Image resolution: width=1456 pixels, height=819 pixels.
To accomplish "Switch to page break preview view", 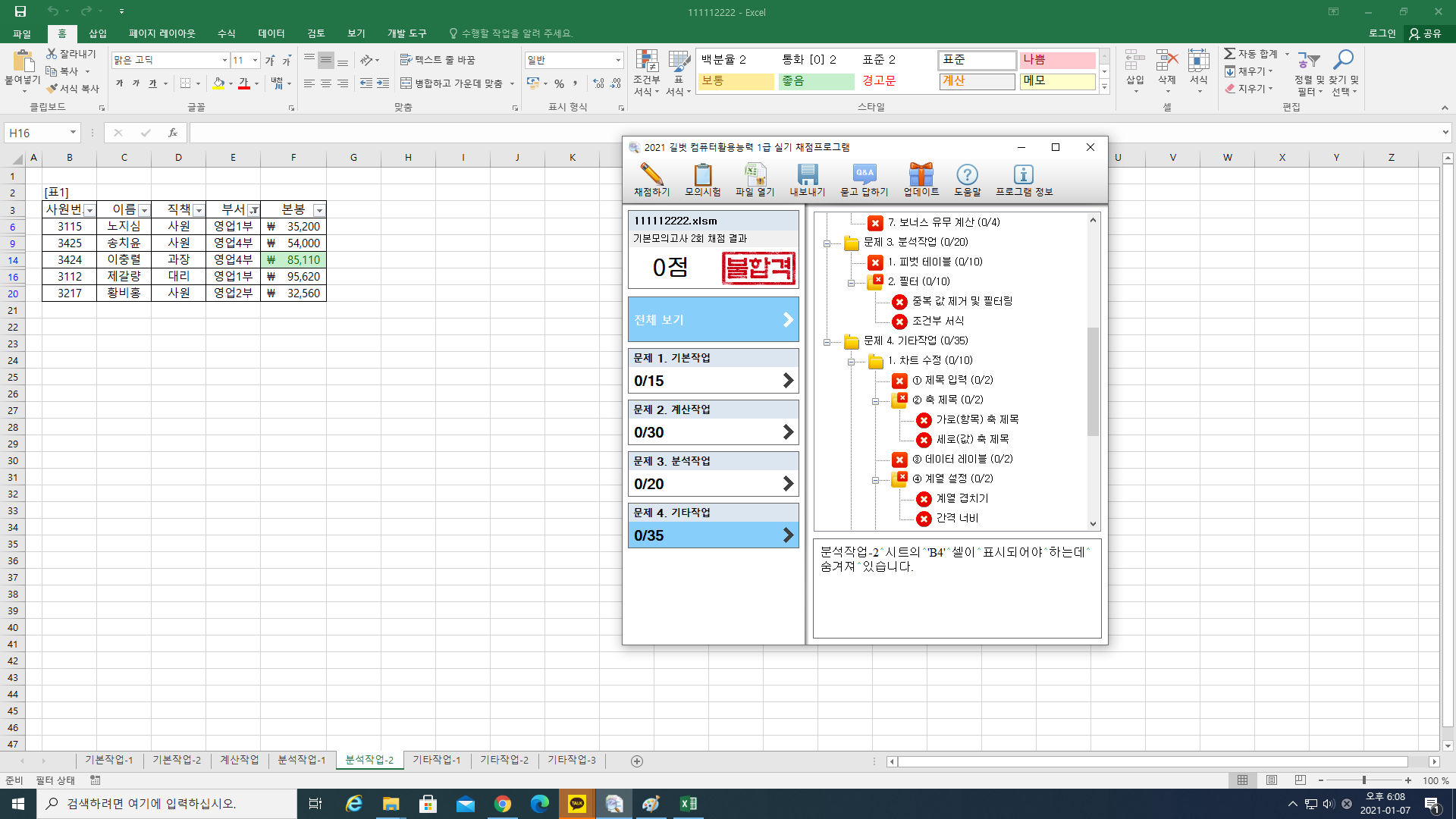I will 1301,780.
